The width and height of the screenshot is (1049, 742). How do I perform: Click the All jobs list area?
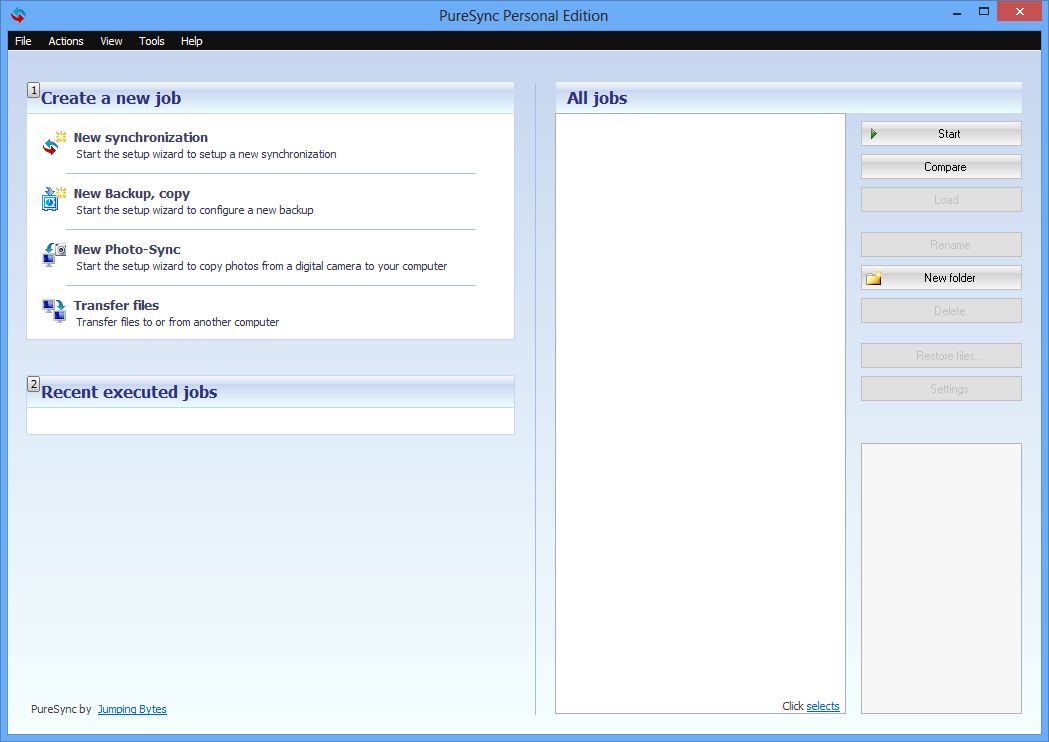click(x=700, y=413)
